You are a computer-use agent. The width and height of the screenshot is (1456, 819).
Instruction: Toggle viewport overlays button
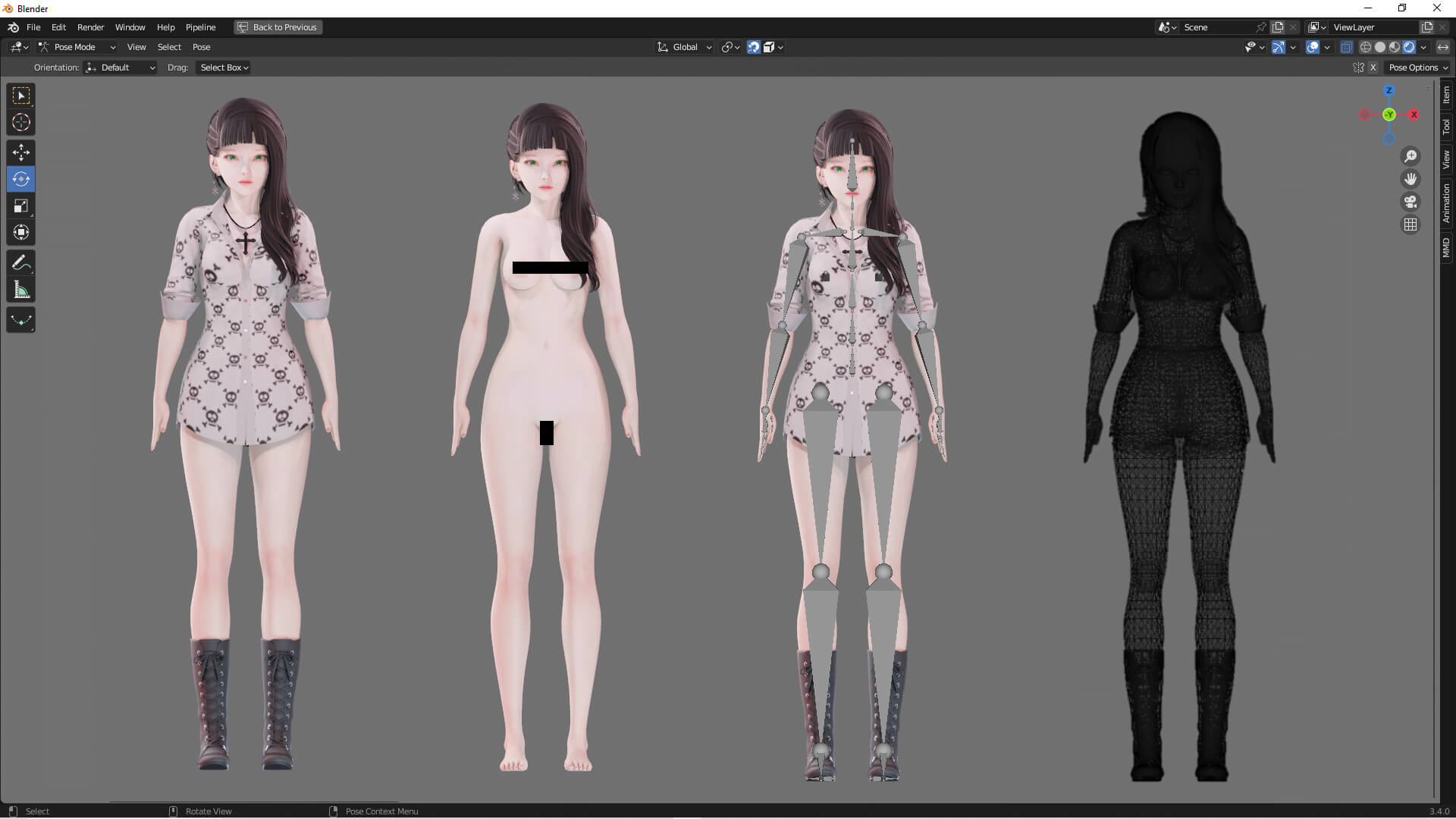coord(1313,47)
